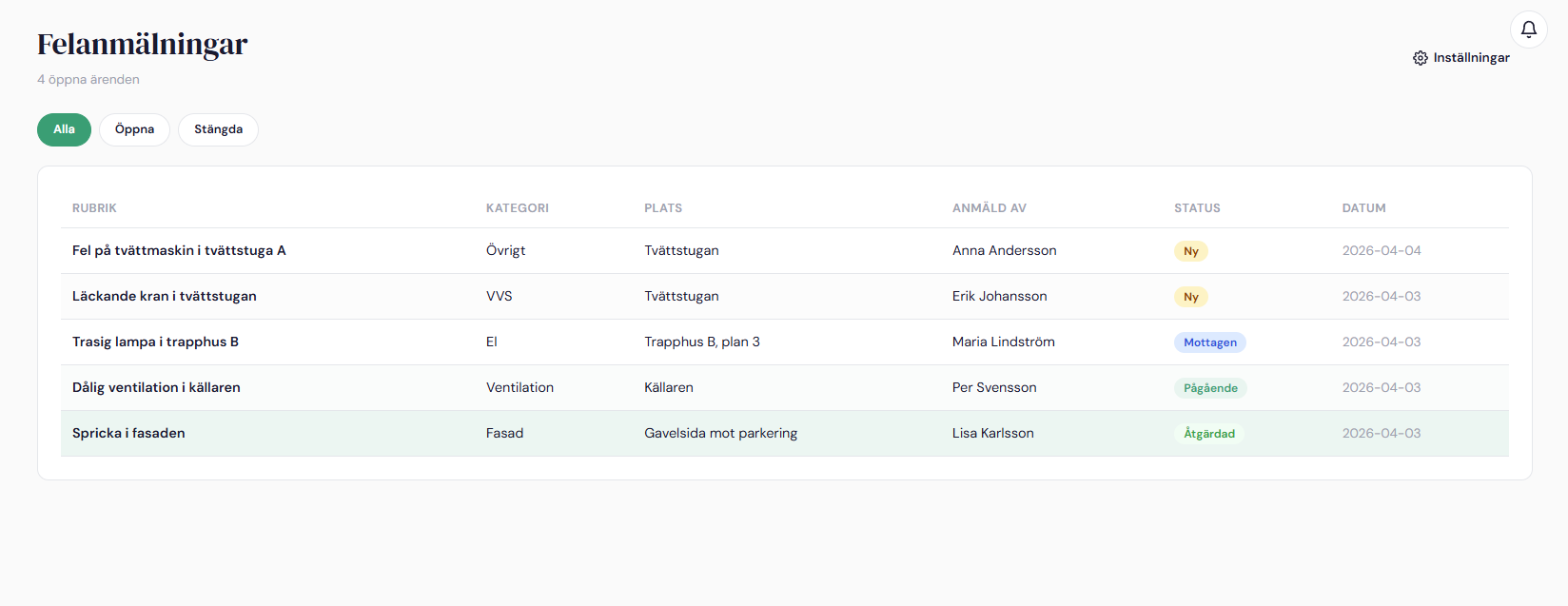Click the Kategori column header

pyautogui.click(x=517, y=208)
